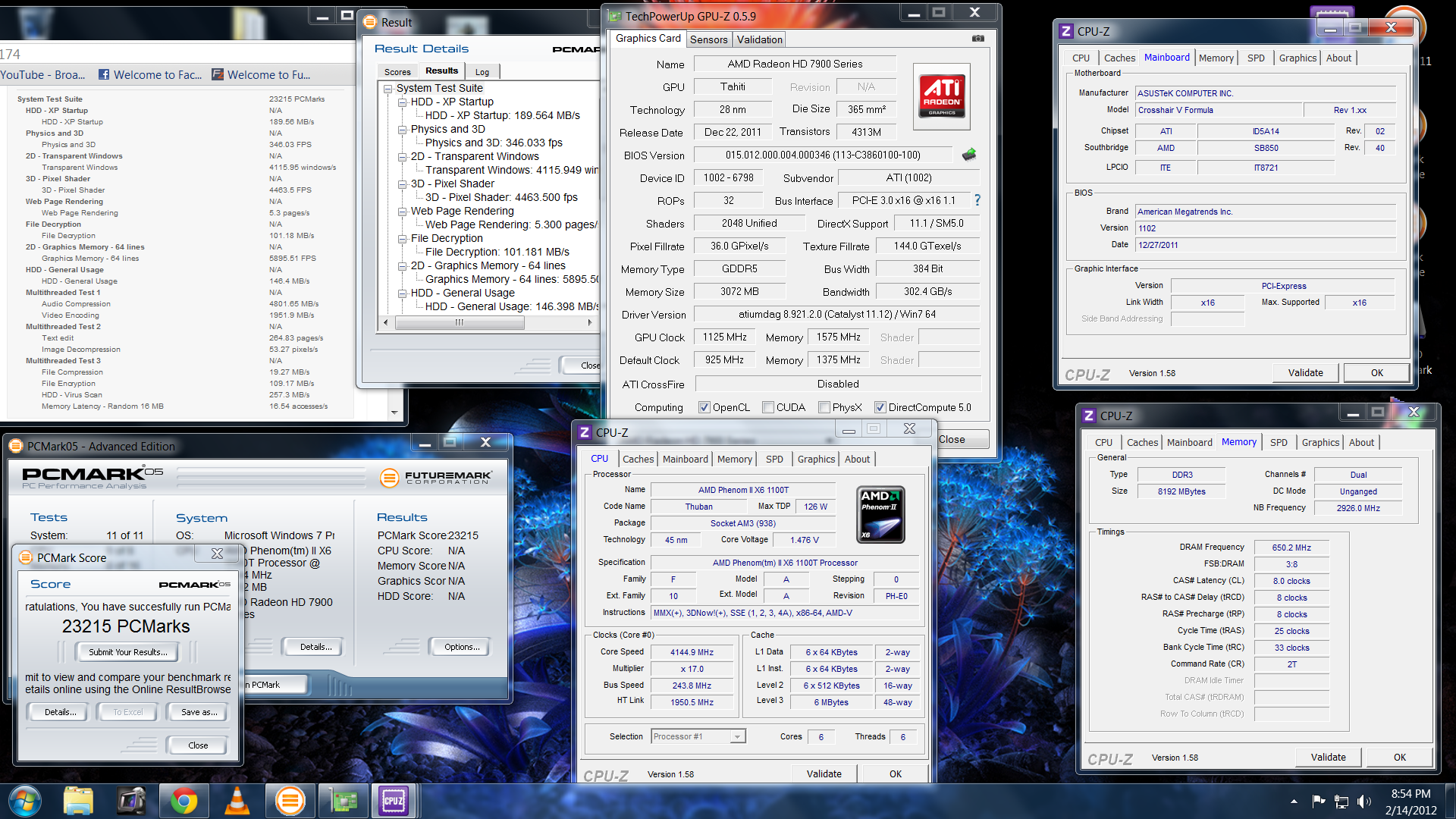This screenshot has width=1456, height=819.
Task: Click Save as... in PCMark Score dialog
Action: coord(199,712)
